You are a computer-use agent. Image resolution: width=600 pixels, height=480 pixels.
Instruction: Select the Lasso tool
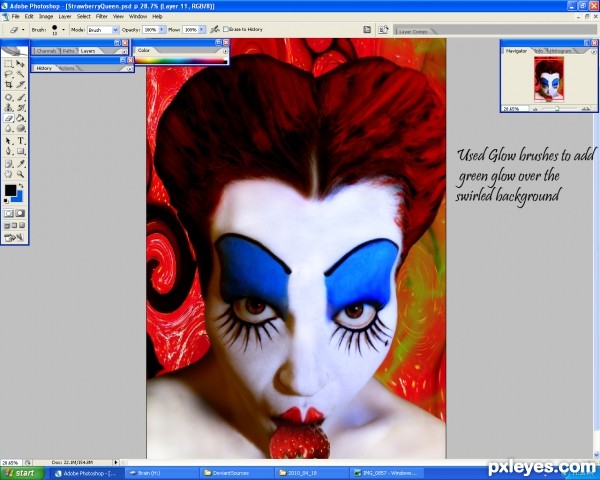pos(8,74)
